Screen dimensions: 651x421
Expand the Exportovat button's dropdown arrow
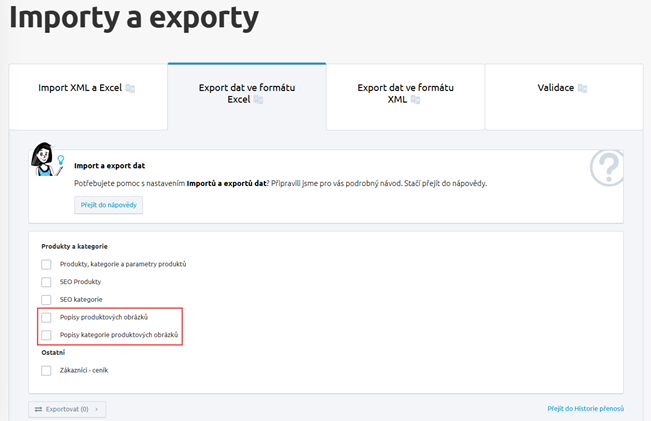98,409
